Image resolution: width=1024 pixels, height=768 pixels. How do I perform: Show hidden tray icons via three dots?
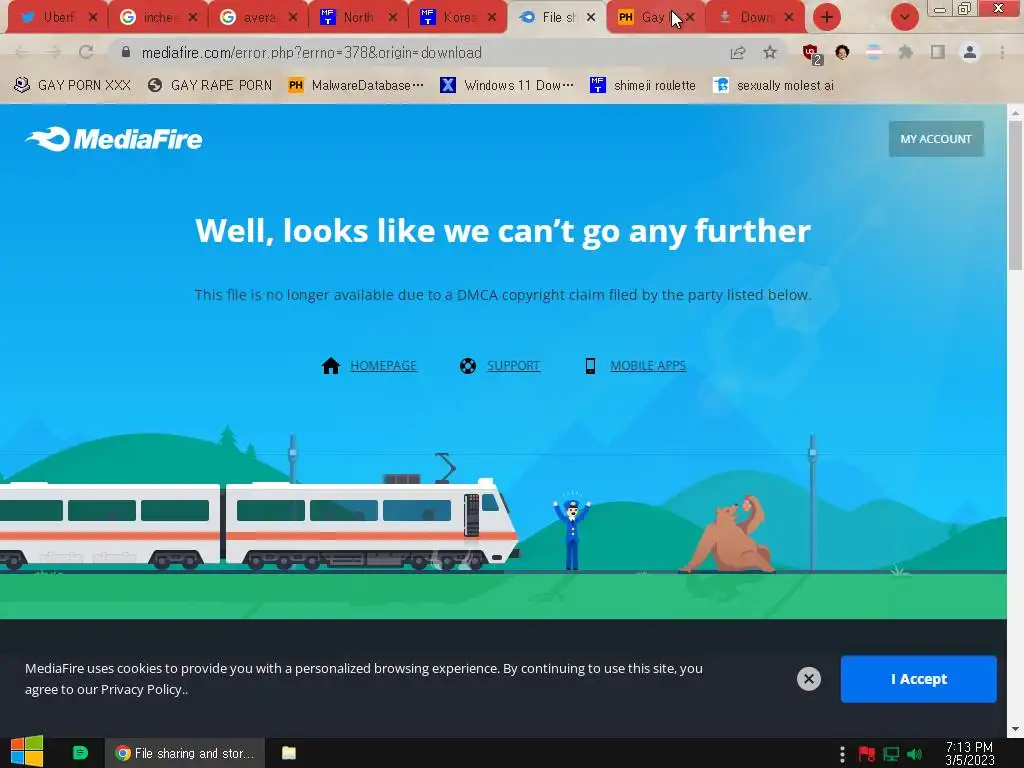tap(842, 754)
